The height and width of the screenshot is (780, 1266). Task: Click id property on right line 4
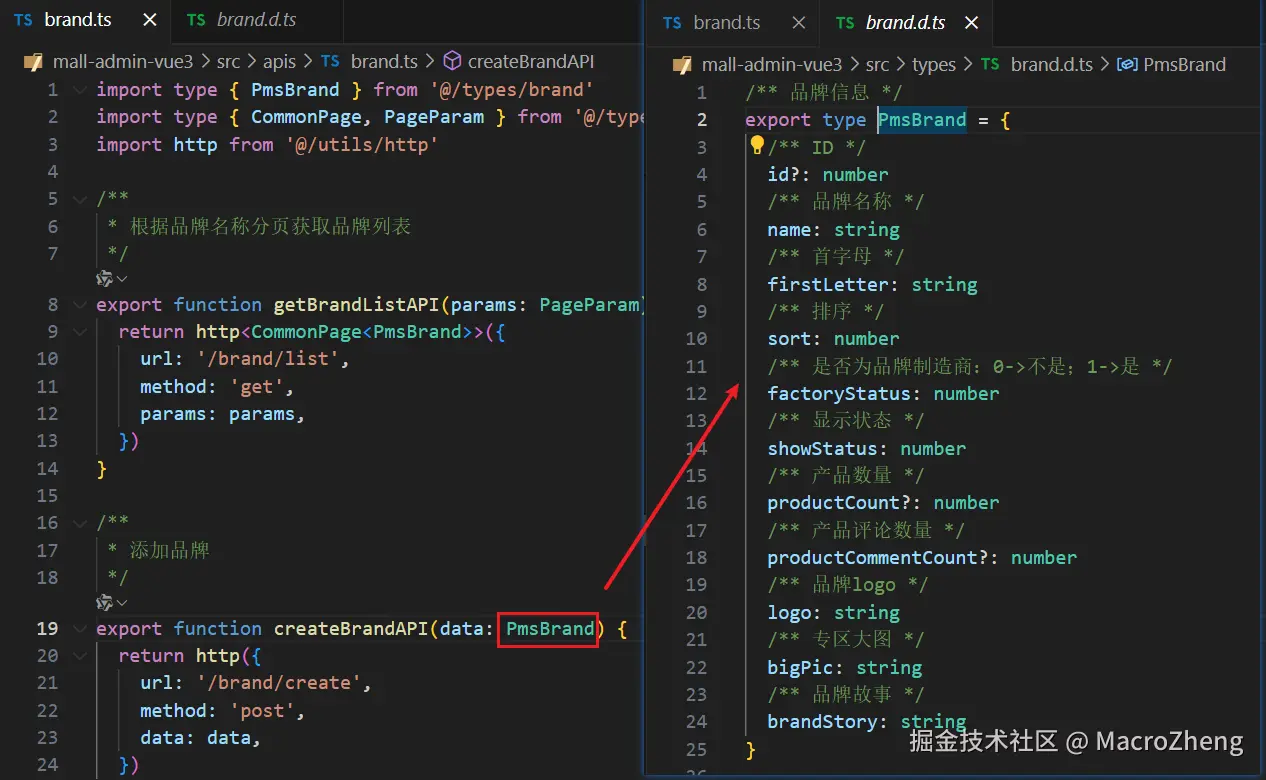coord(779,174)
